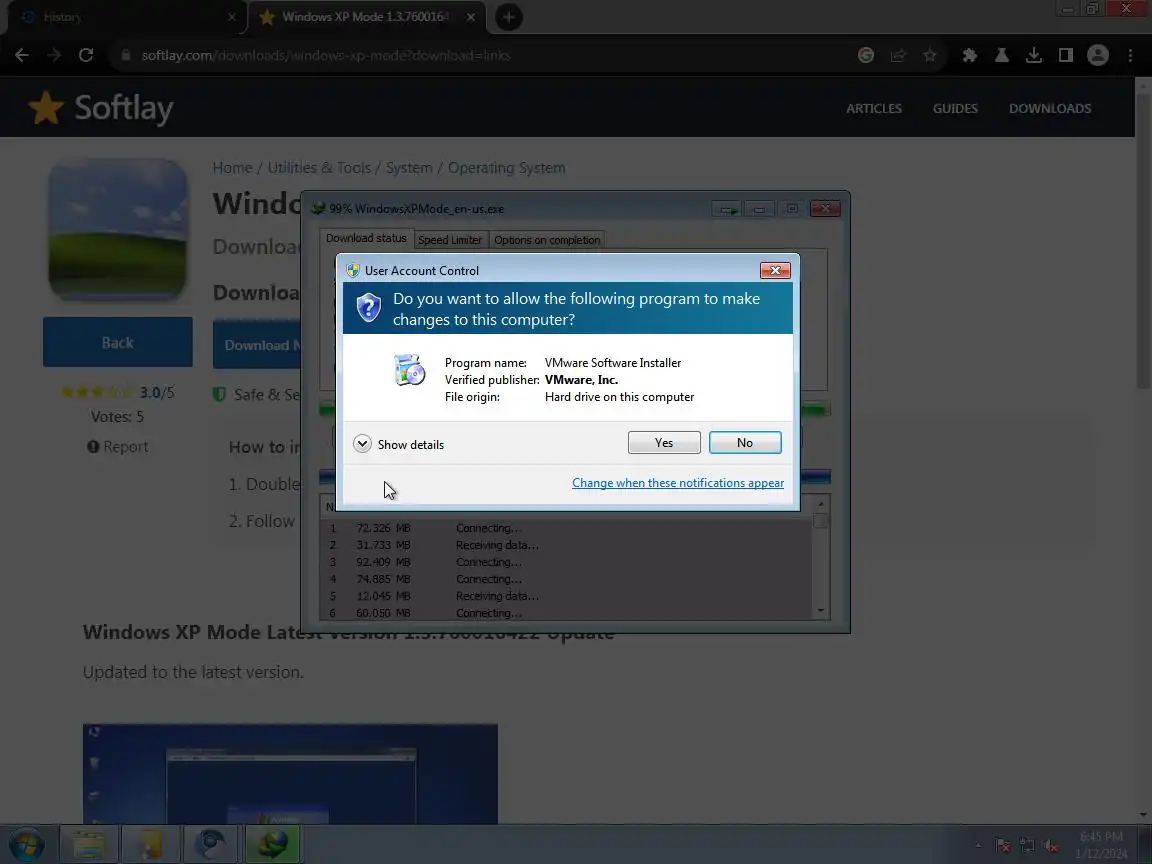Bookmark this page with star icon

point(930,55)
